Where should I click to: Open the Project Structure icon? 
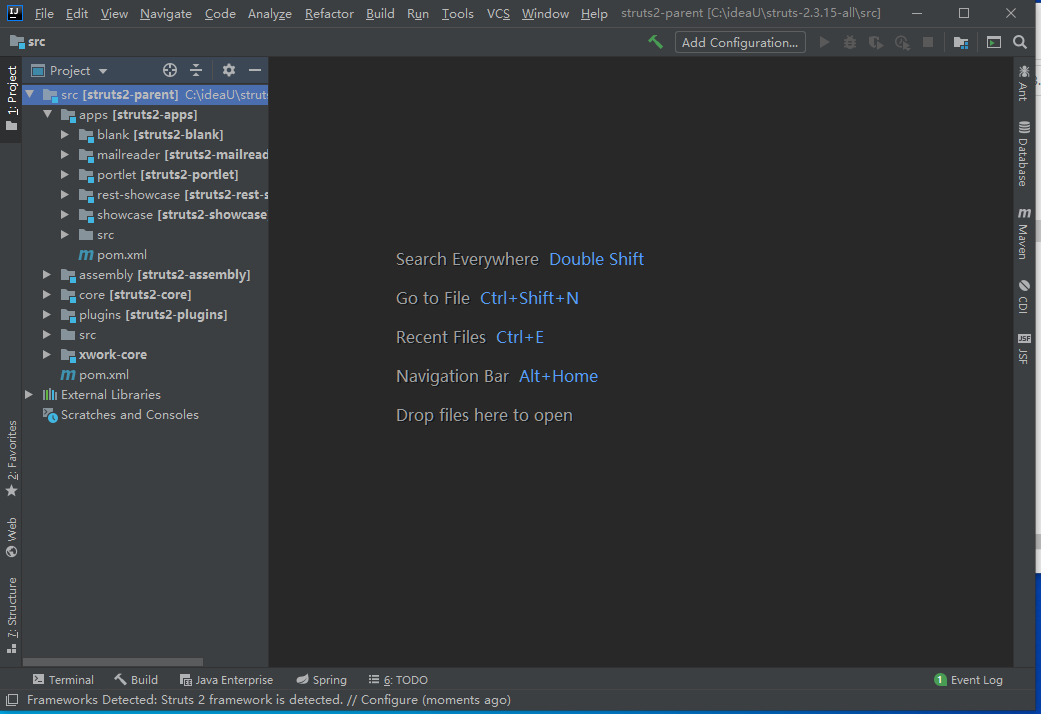coord(961,43)
